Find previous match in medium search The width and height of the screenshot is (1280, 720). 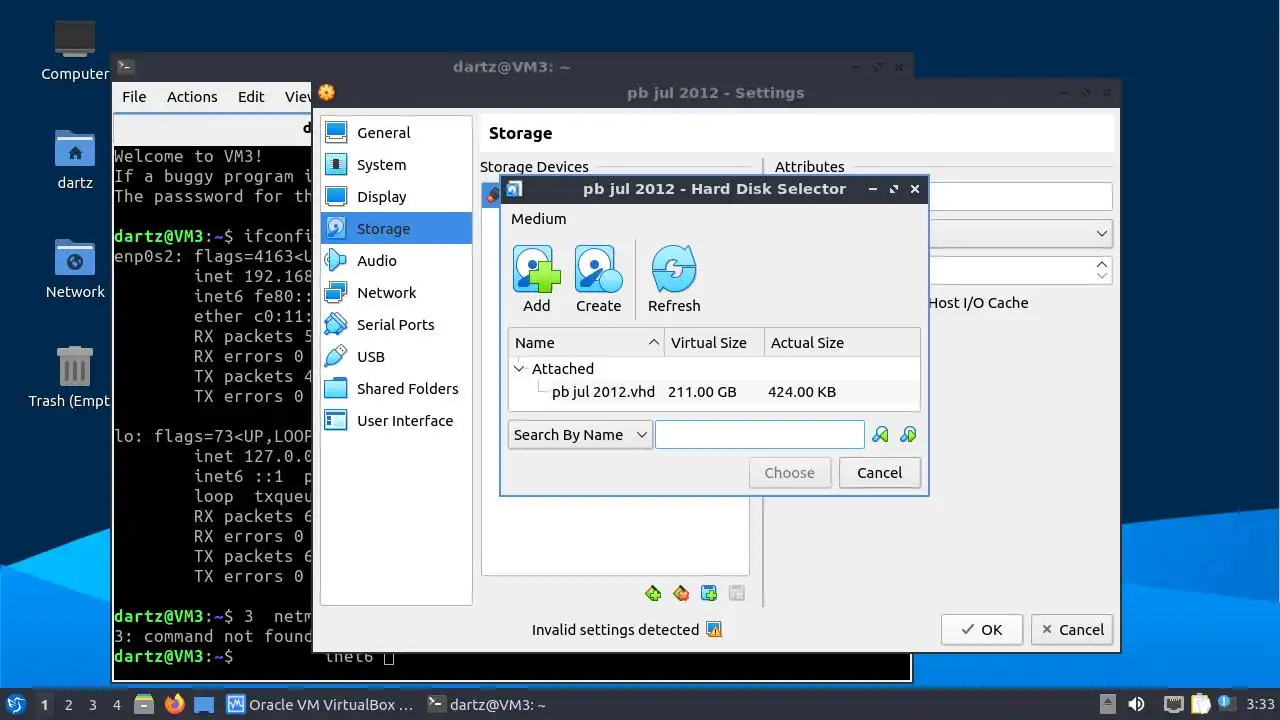pyautogui.click(x=880, y=434)
